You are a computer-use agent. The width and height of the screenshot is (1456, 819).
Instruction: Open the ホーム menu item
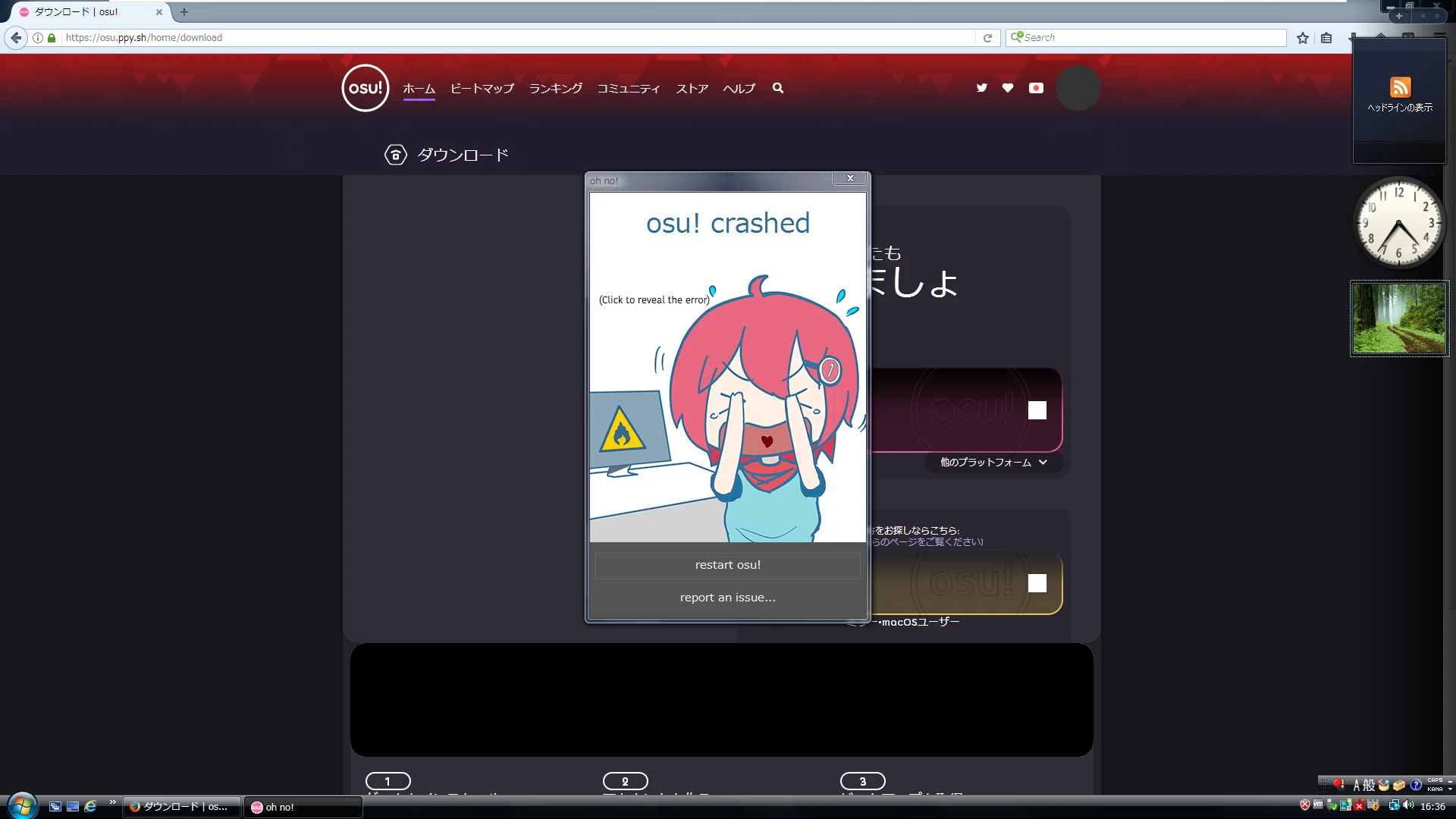coord(419,89)
